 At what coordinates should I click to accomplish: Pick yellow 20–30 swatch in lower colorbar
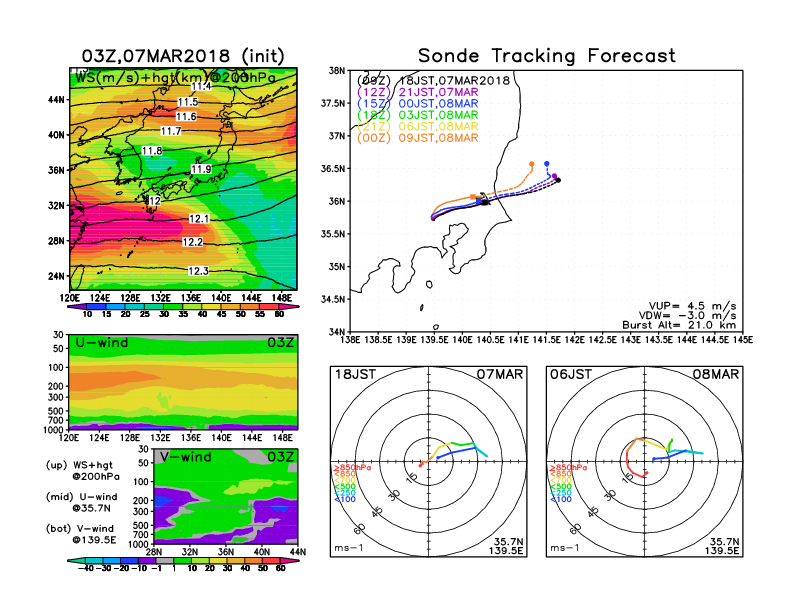[x=218, y=560]
